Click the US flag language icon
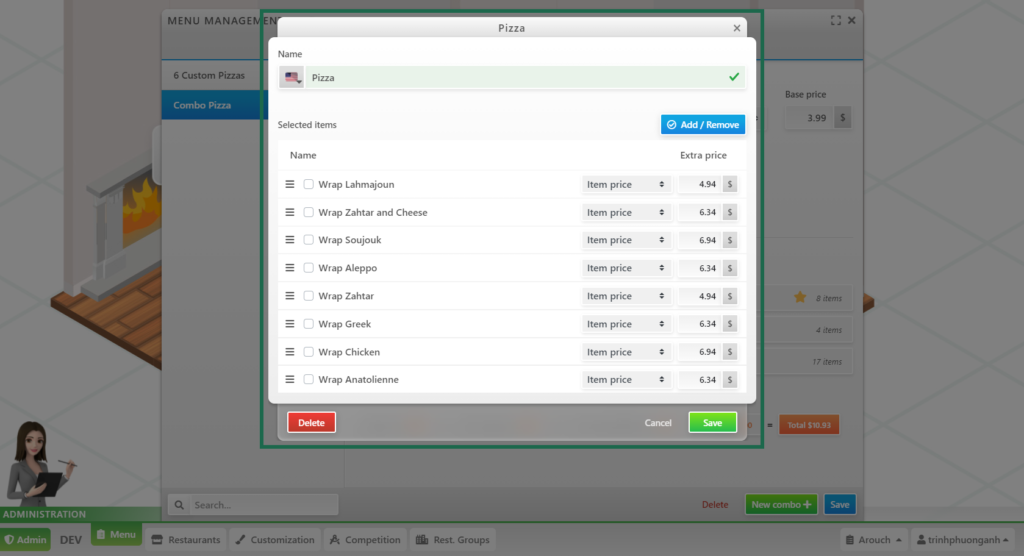1024x556 pixels. point(292,77)
